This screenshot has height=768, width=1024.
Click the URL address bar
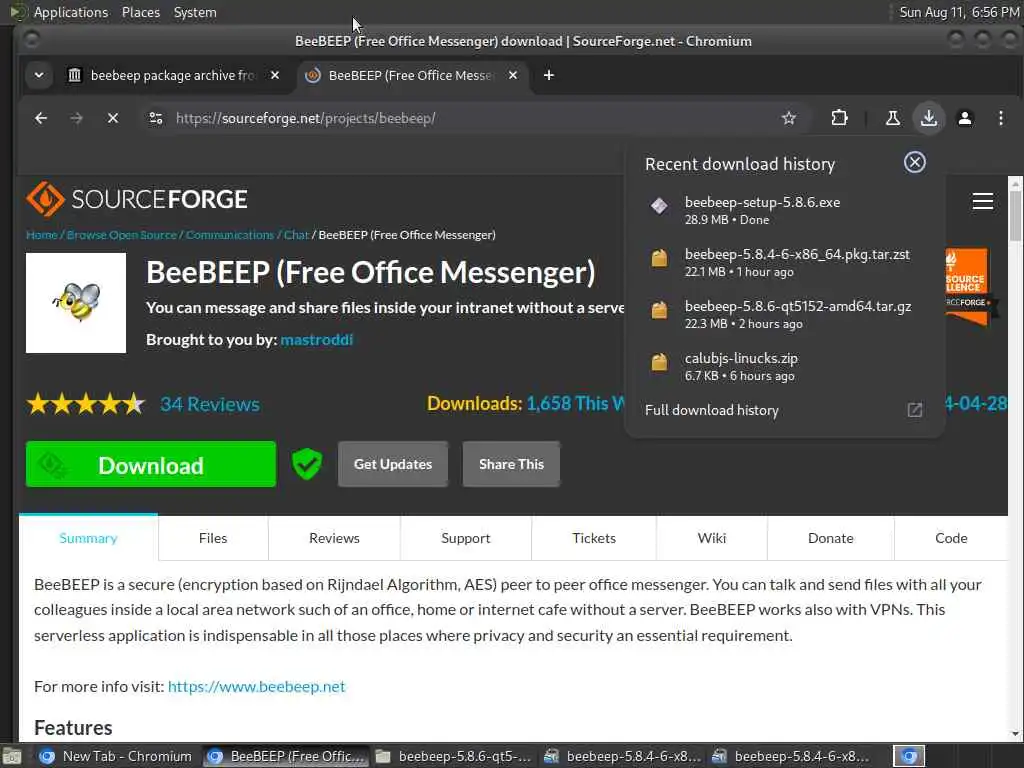coord(457,118)
